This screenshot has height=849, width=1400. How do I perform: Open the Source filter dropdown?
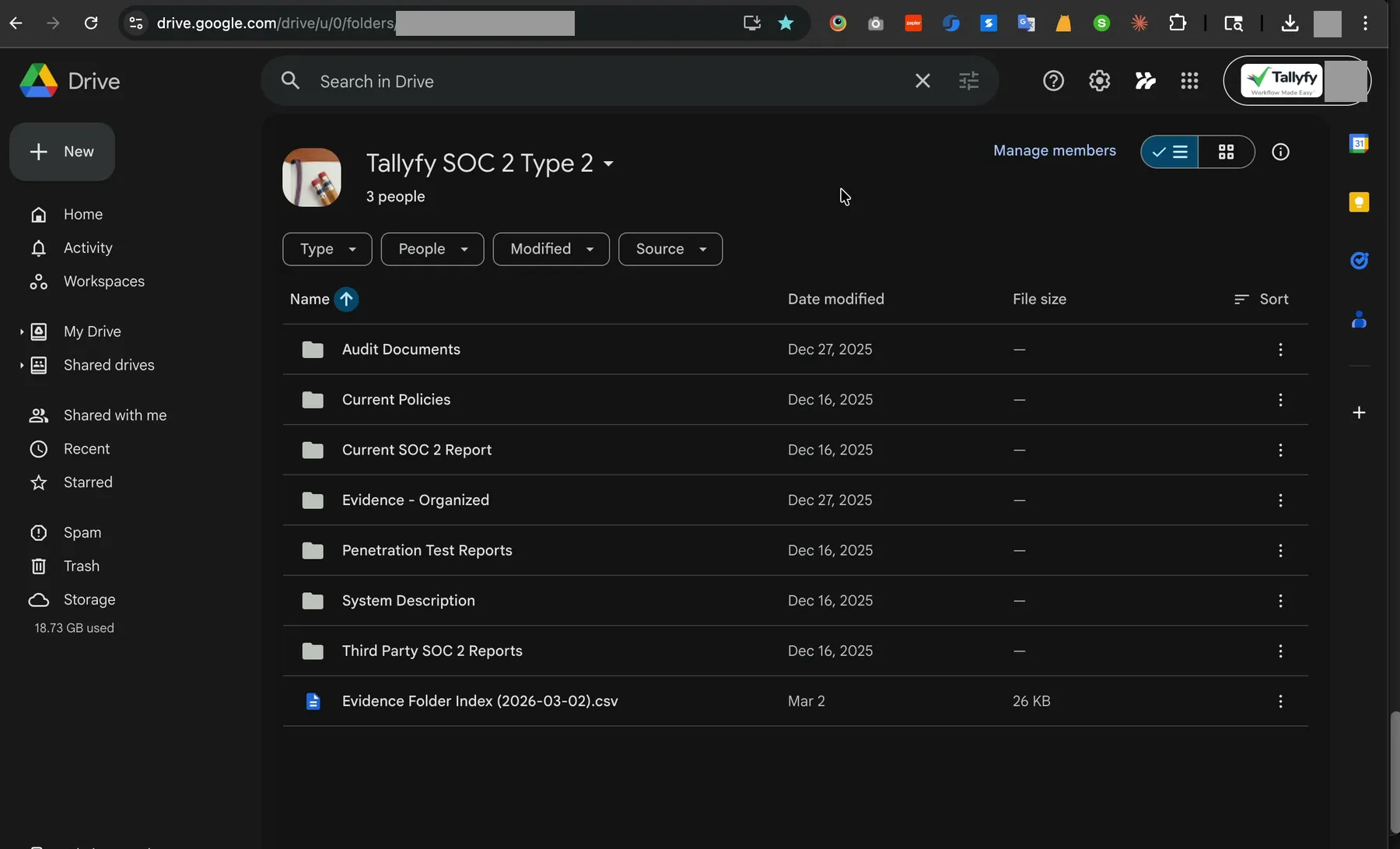pos(670,249)
